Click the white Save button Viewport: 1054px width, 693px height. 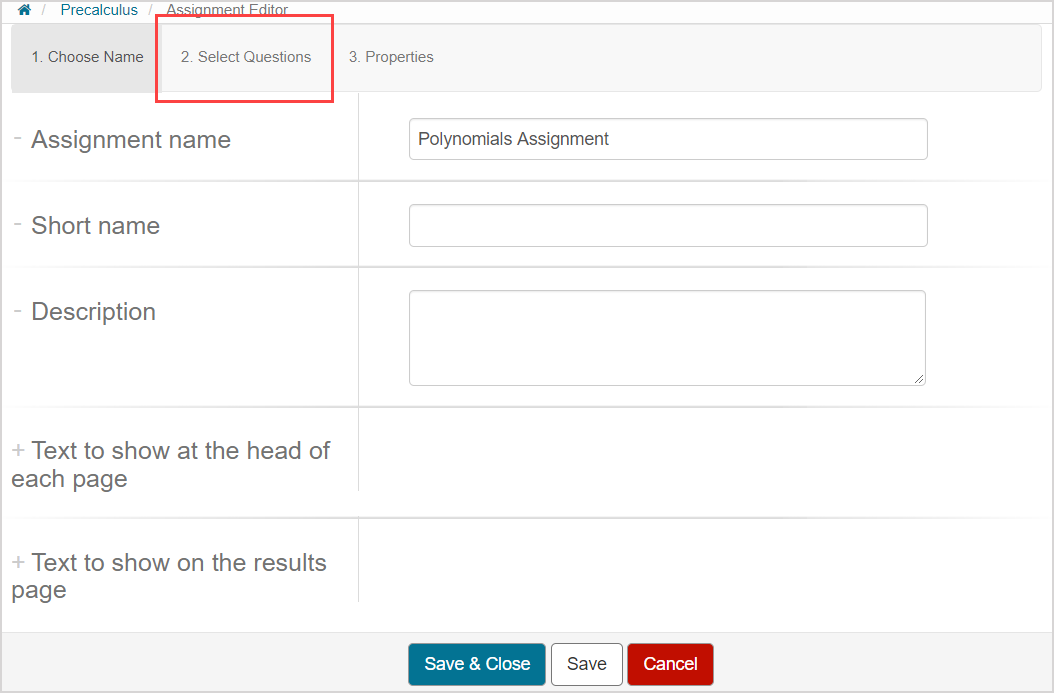pos(586,664)
